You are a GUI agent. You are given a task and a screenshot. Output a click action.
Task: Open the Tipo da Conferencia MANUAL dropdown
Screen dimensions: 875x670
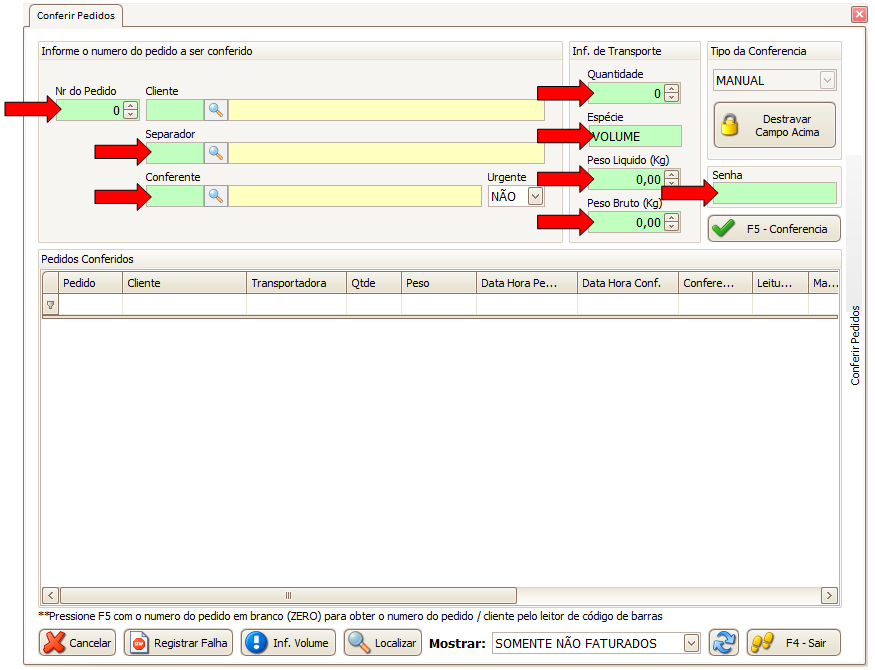pos(827,81)
